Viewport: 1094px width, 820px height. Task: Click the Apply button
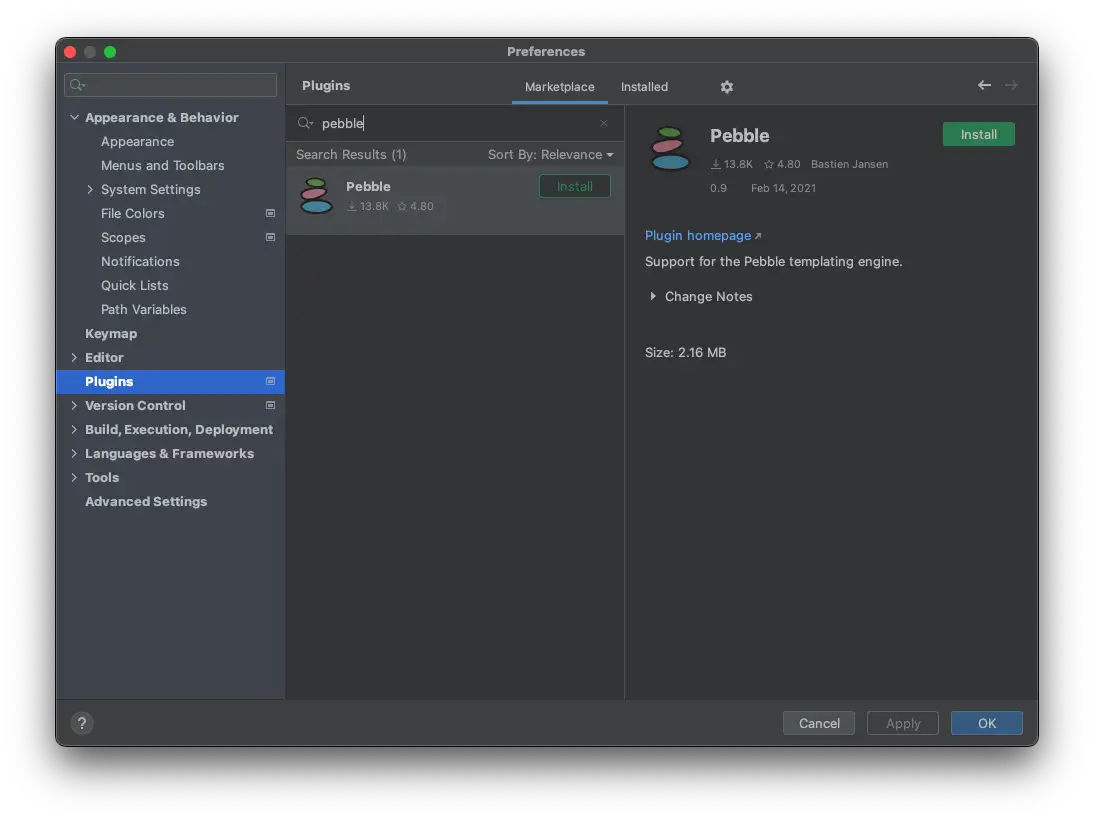pyautogui.click(x=903, y=723)
